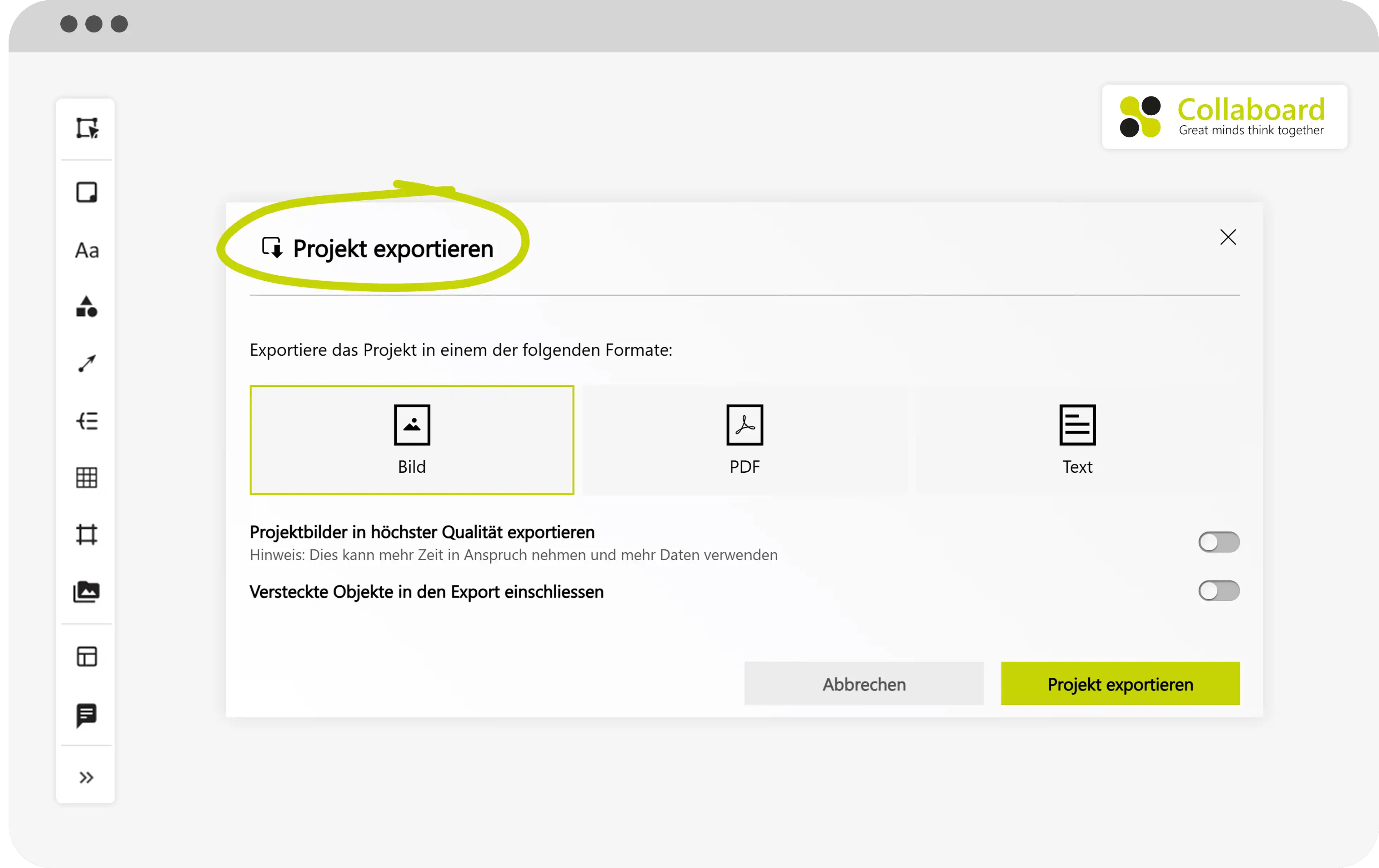This screenshot has height=868, width=1379.
Task: Select the selection tool in the sidebar
Action: [x=86, y=128]
